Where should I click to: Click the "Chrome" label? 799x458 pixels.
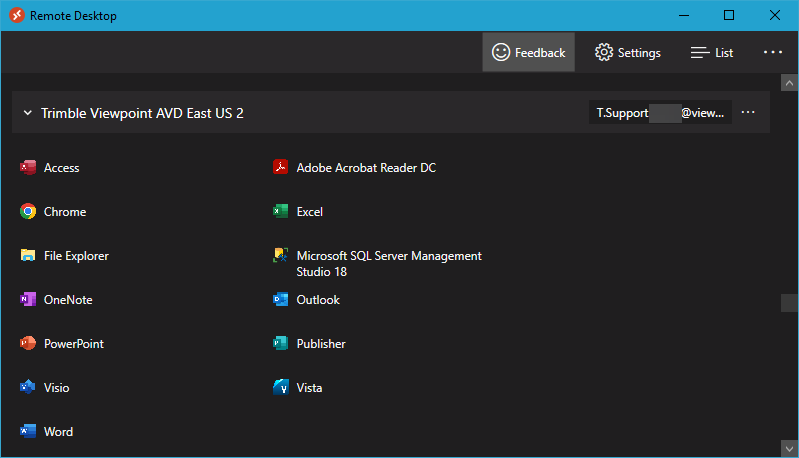click(x=65, y=211)
